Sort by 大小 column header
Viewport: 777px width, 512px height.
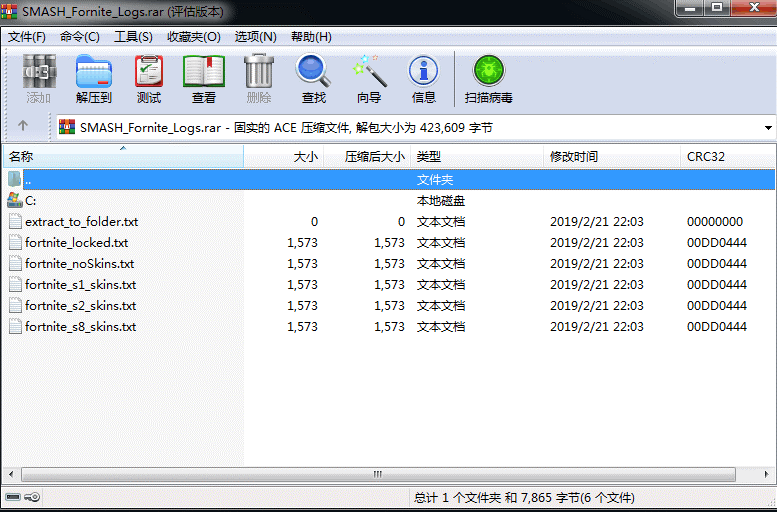click(x=284, y=157)
